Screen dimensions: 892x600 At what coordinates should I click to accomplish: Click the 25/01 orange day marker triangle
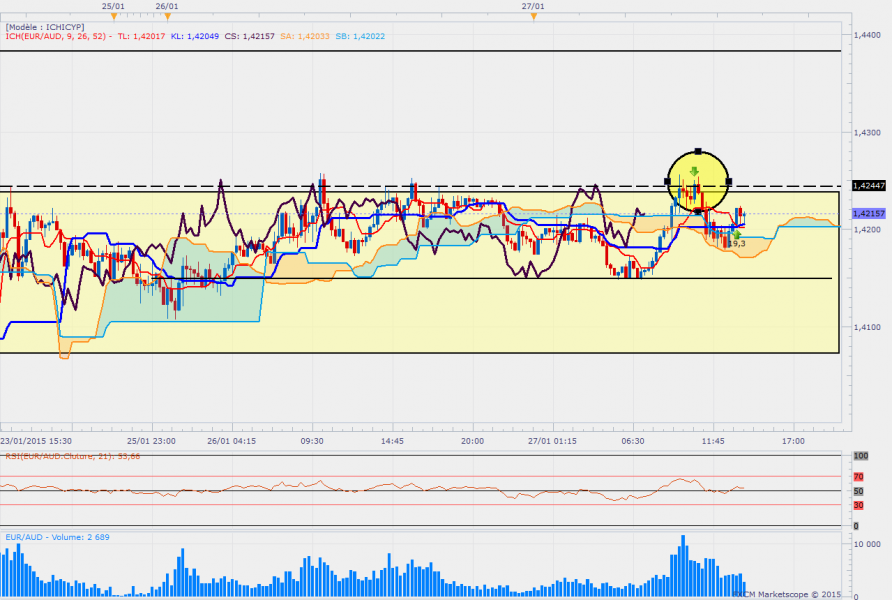coord(114,16)
